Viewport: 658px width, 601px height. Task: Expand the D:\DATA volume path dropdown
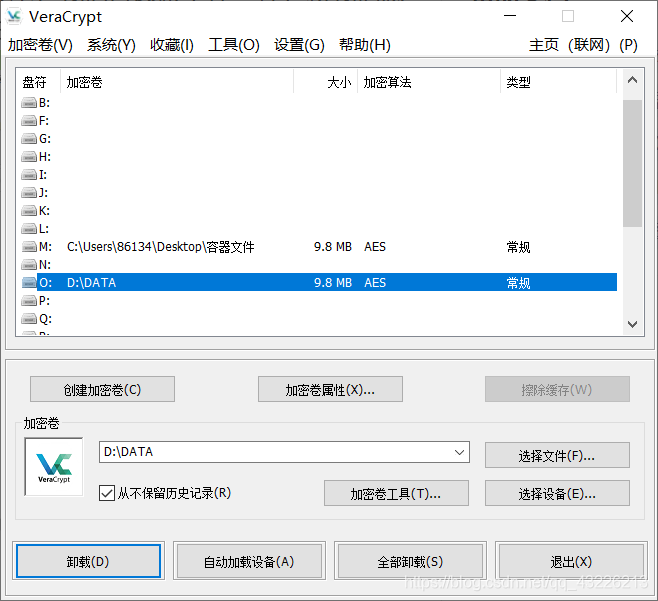tap(459, 452)
